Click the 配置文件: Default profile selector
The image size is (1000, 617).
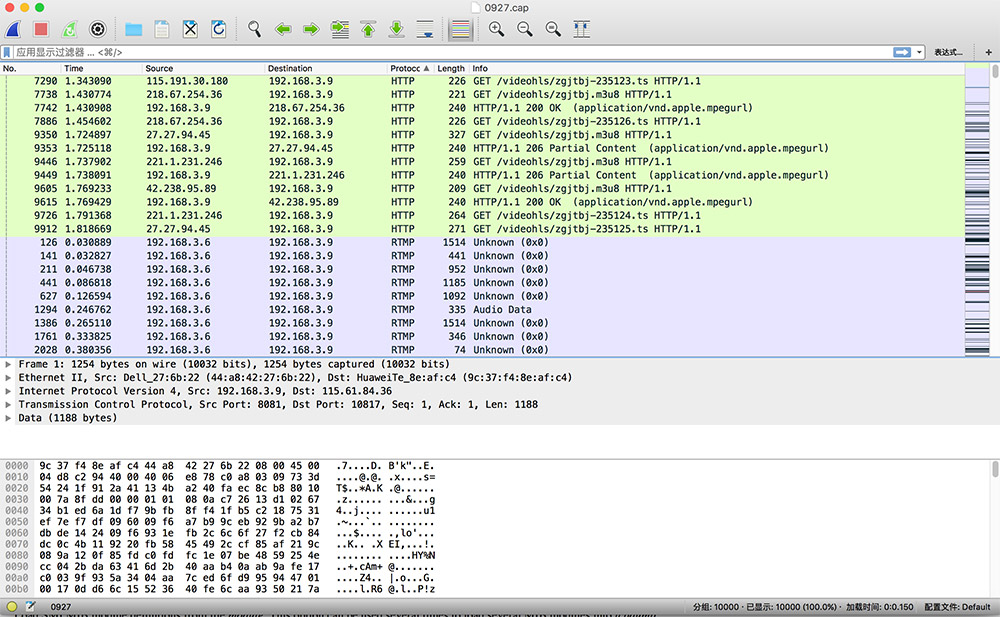tap(957, 607)
